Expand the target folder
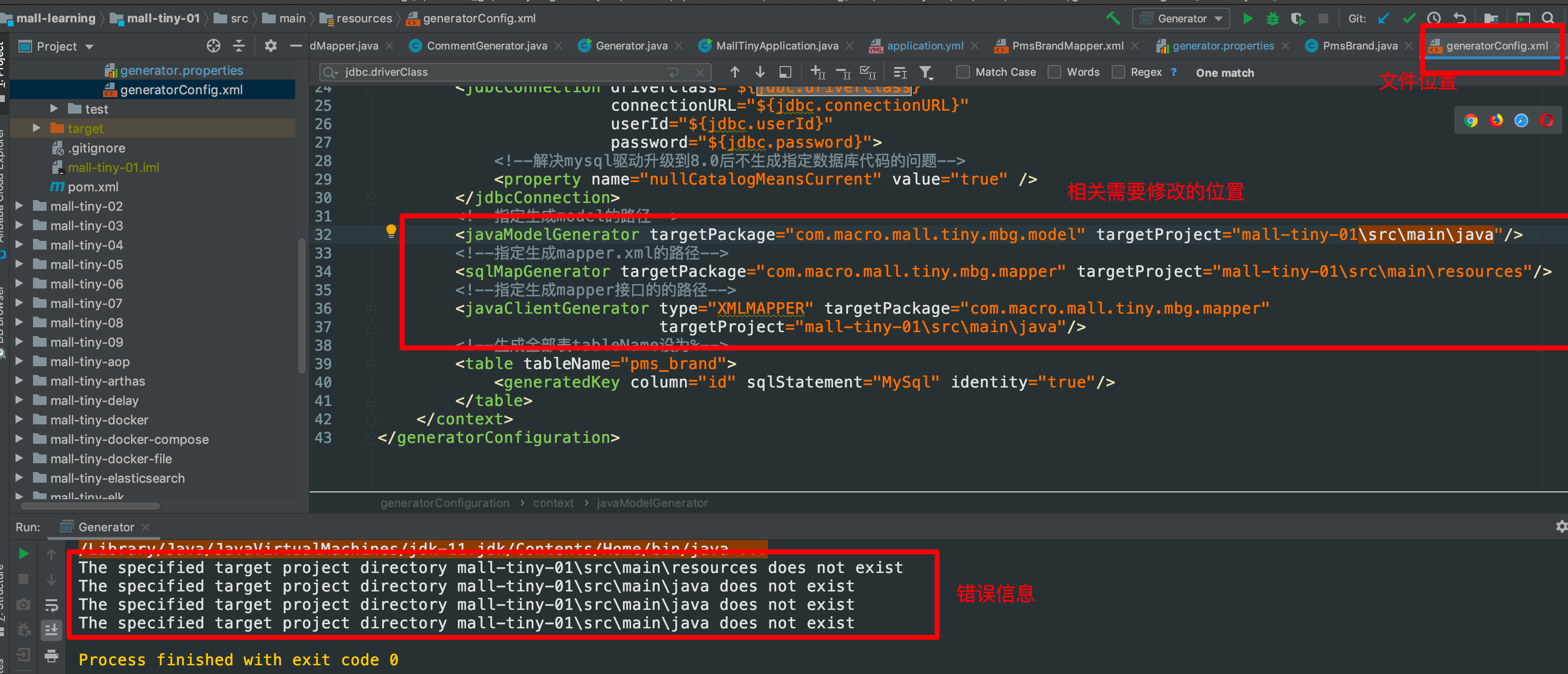The height and width of the screenshot is (674, 1568). pos(36,128)
